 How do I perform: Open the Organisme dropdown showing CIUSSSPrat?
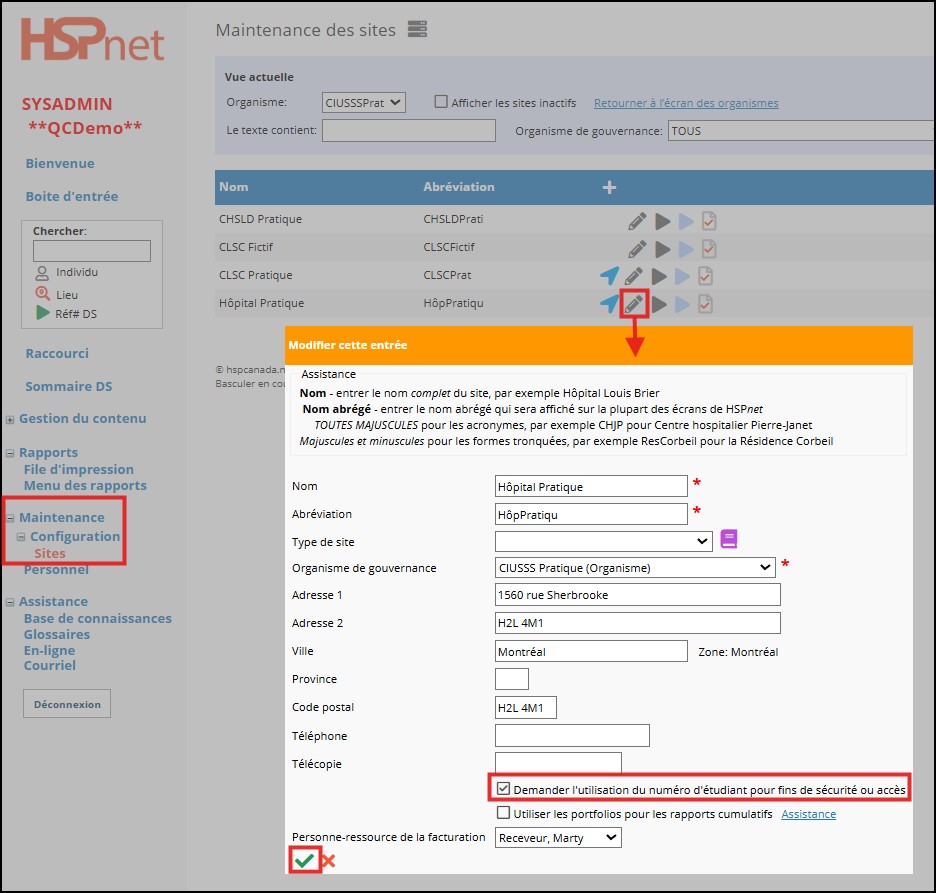[364, 102]
